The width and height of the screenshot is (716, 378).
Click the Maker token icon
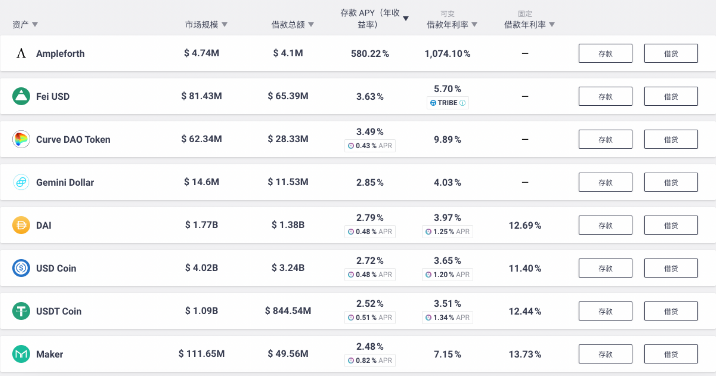point(21,354)
